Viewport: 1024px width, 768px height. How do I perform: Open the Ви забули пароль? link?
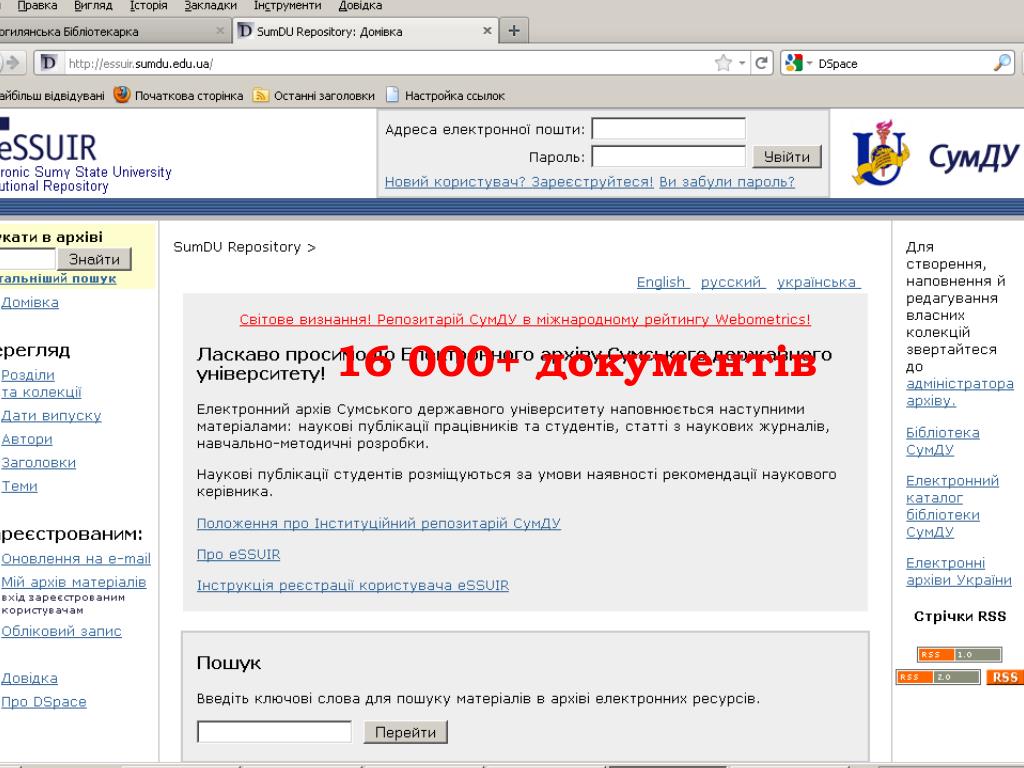(727, 182)
